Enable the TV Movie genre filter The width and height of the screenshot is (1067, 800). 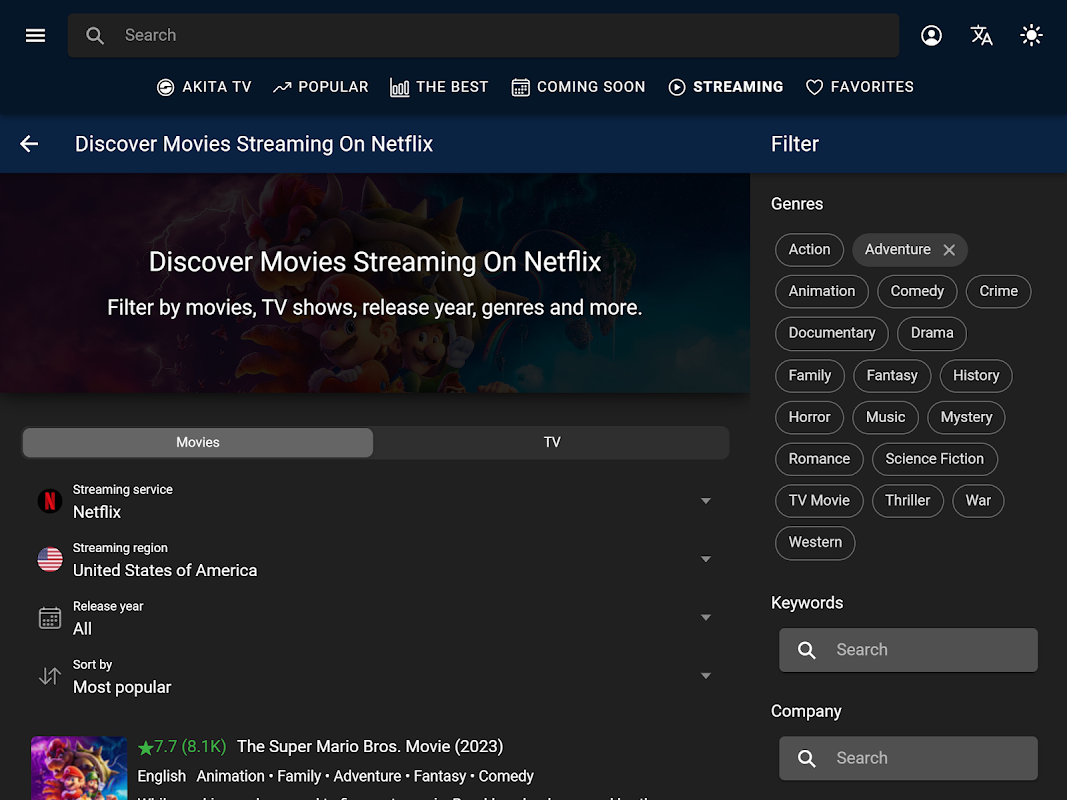(x=819, y=501)
